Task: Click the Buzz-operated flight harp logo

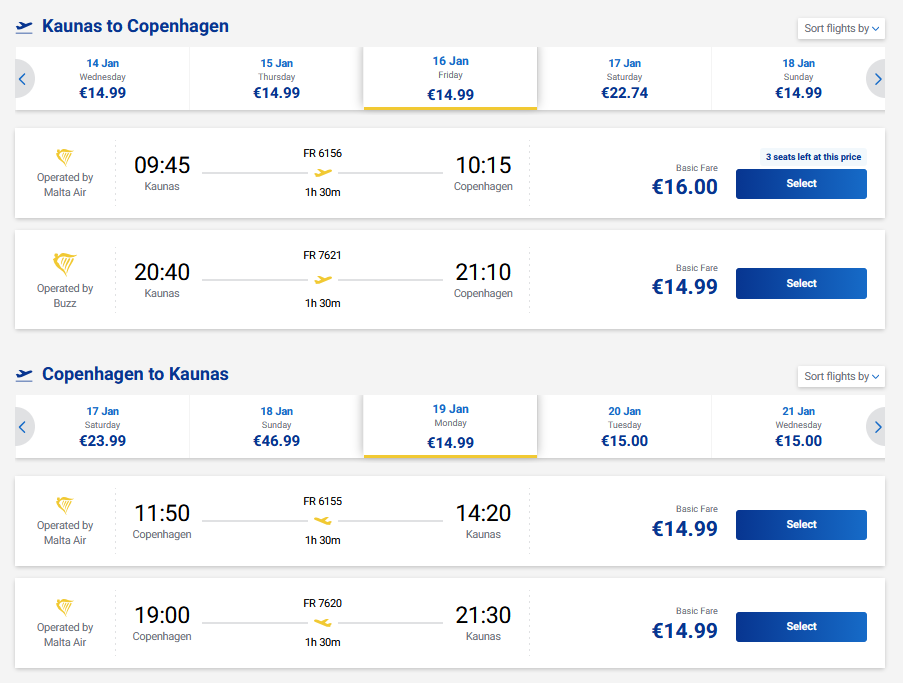Action: point(65,264)
